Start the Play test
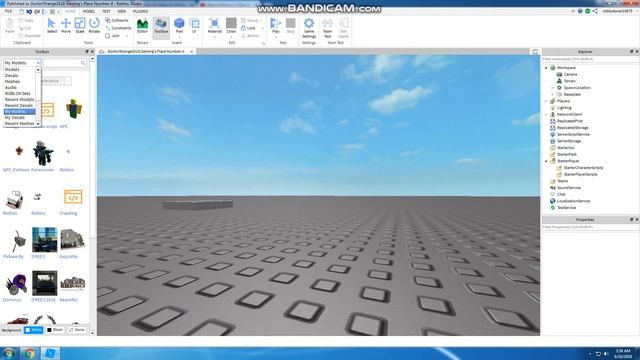 pyautogui.click(x=276, y=26)
